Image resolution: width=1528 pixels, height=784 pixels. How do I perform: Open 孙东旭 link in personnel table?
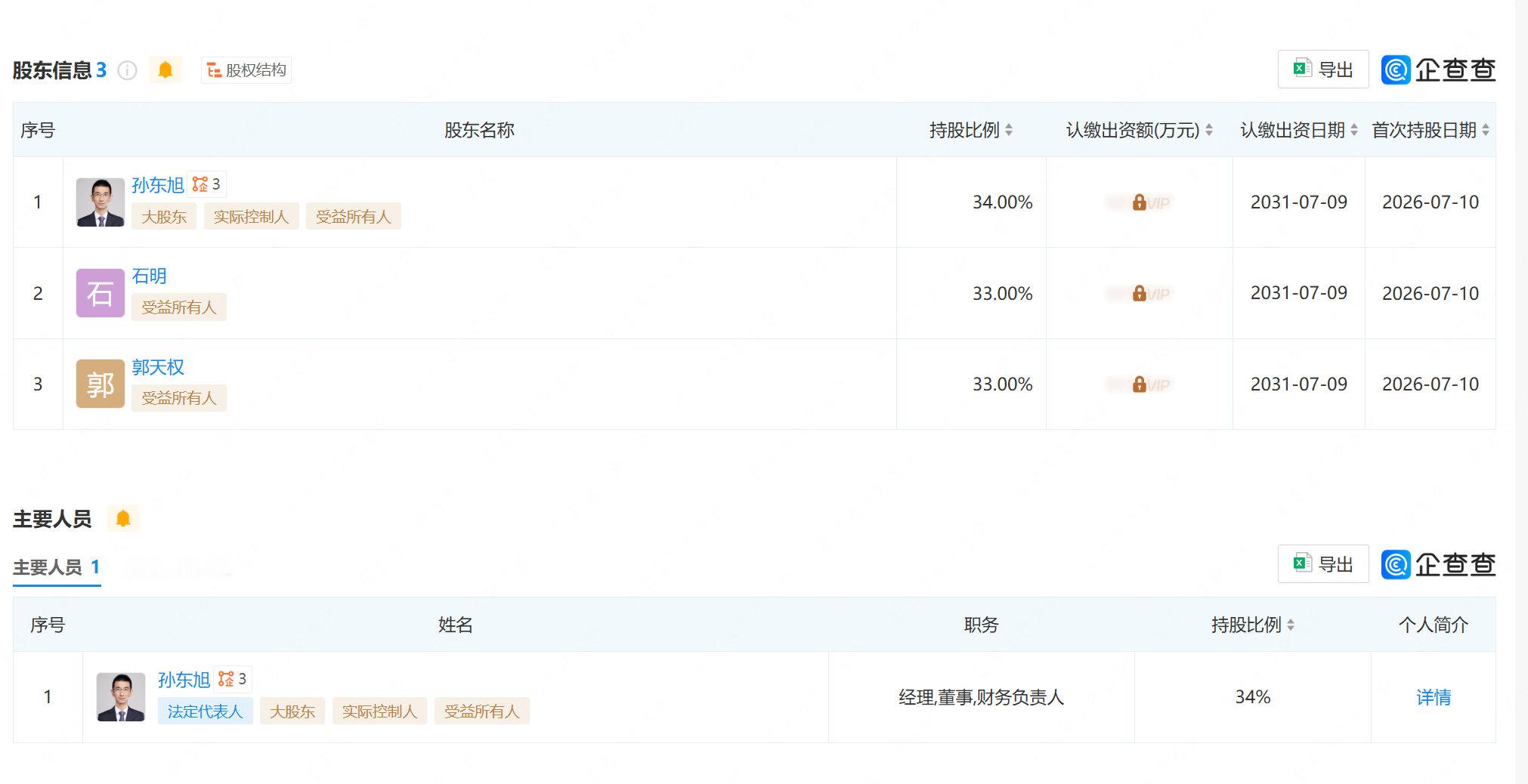184,680
